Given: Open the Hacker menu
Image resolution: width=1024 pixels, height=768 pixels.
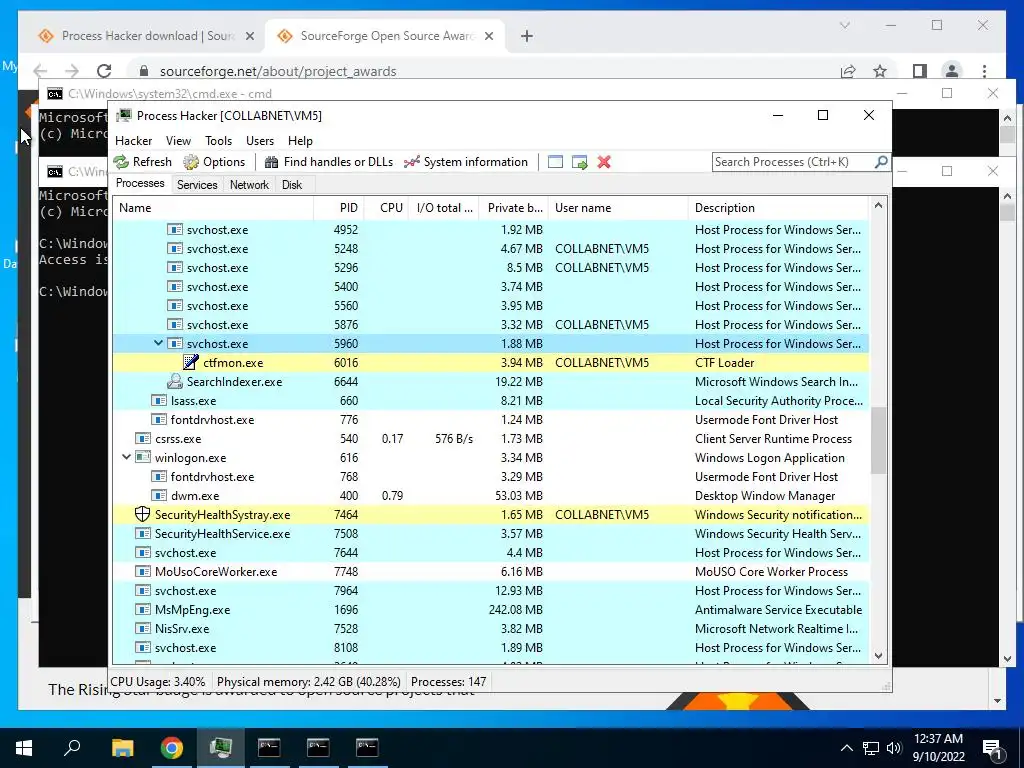Looking at the screenshot, I should click(x=133, y=140).
